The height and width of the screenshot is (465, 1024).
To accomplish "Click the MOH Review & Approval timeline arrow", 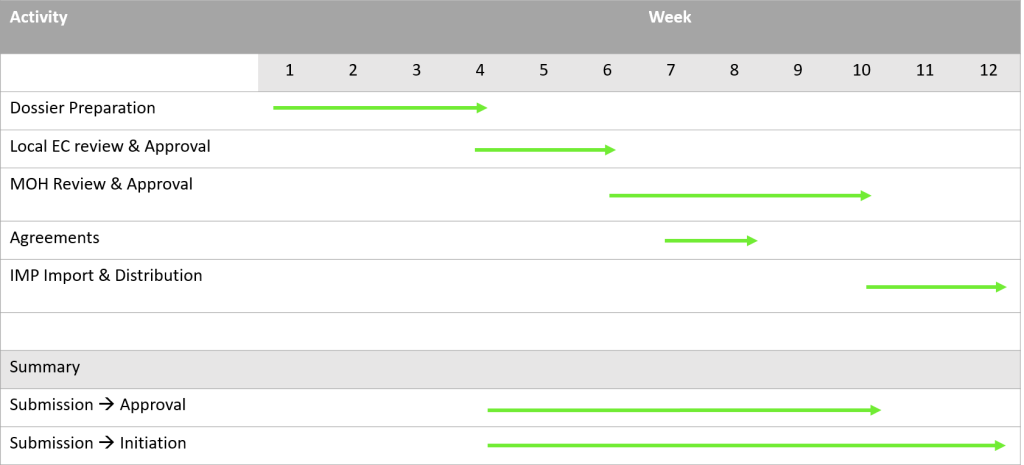I will click(x=740, y=195).
